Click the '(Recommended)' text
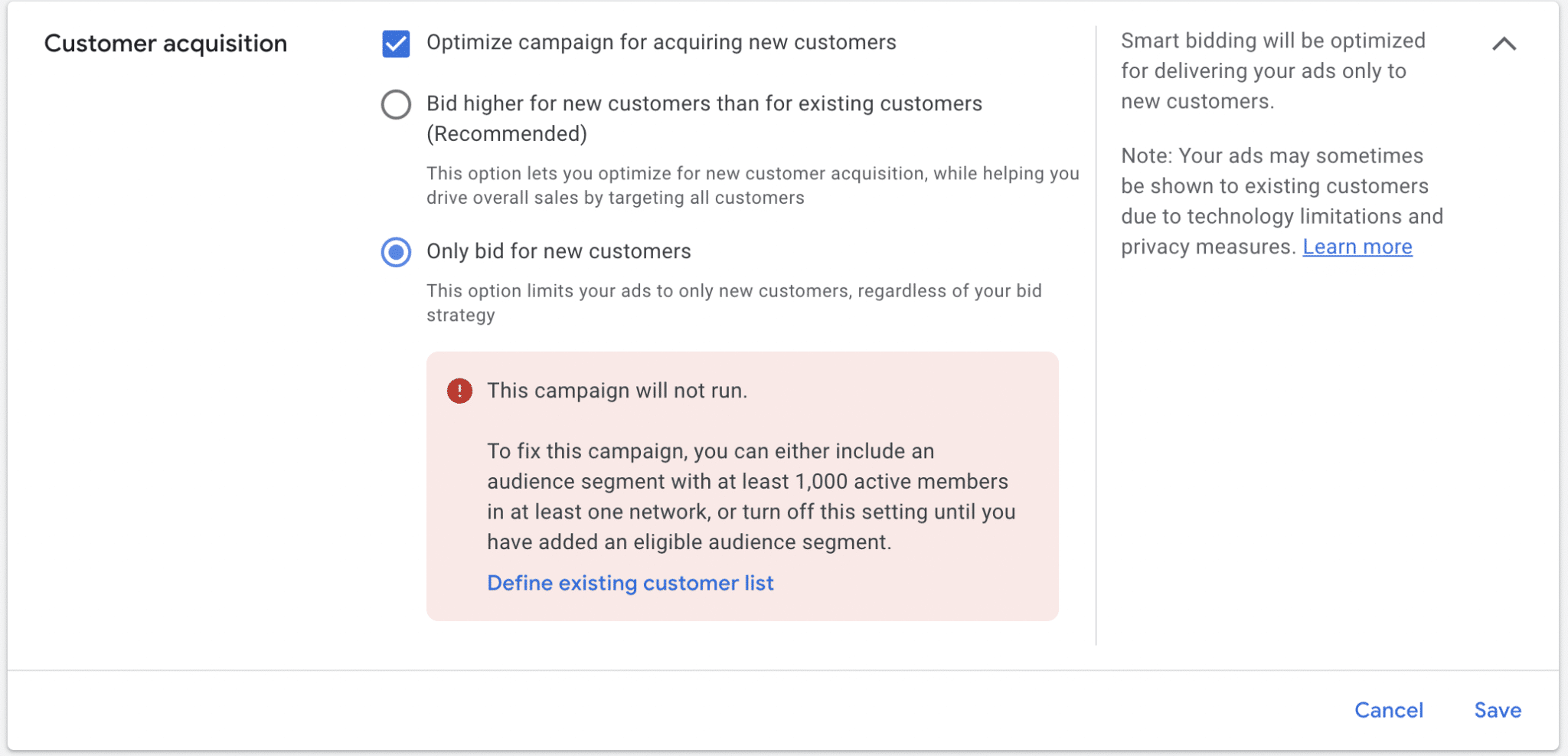The image size is (1568, 756). click(507, 134)
